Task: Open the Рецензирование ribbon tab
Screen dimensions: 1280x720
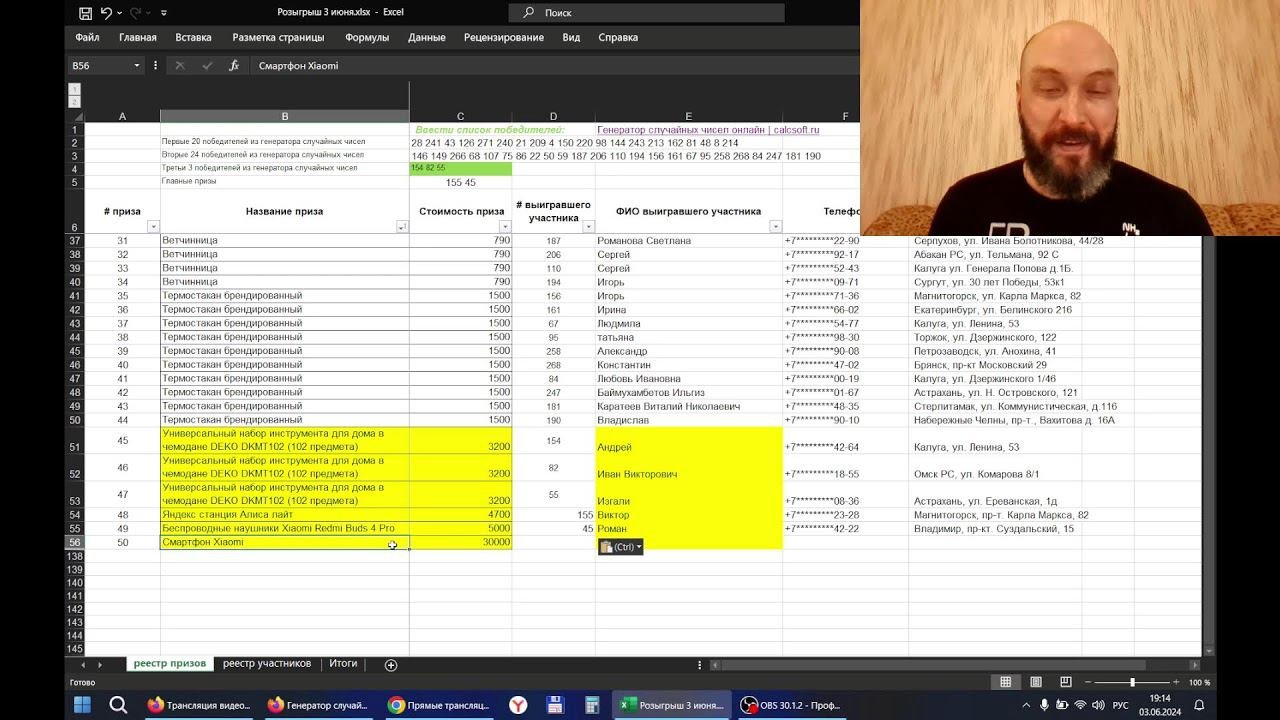Action: [504, 37]
